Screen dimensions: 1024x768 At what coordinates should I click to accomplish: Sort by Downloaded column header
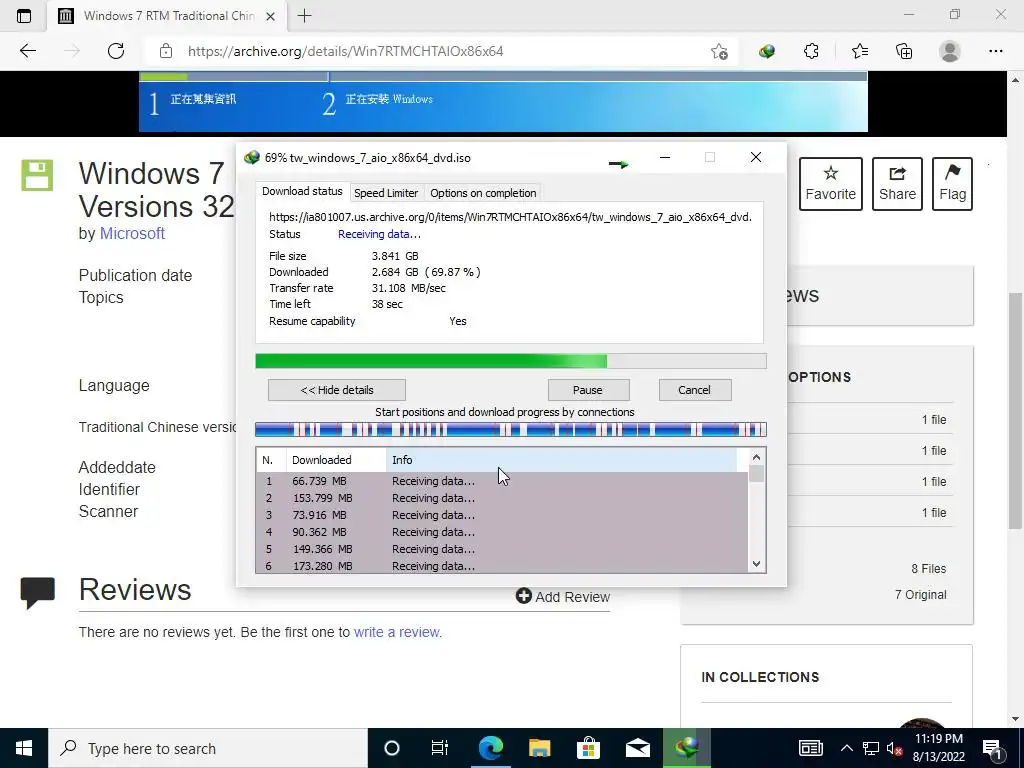tap(336, 460)
